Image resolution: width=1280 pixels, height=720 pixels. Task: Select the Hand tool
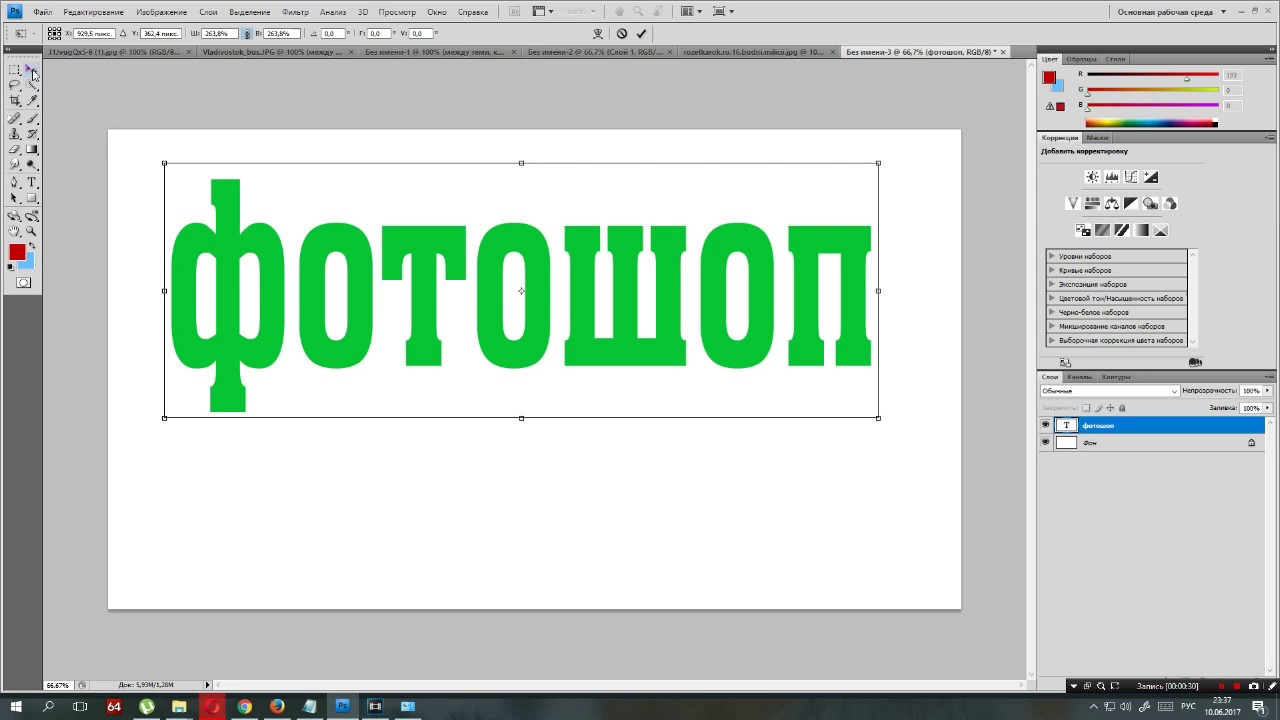point(14,231)
